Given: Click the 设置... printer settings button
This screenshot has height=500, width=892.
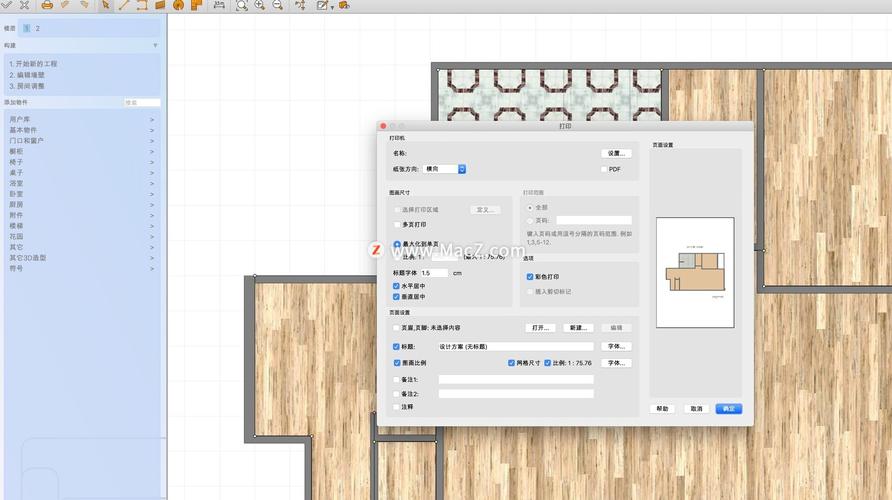Looking at the screenshot, I should (616, 154).
